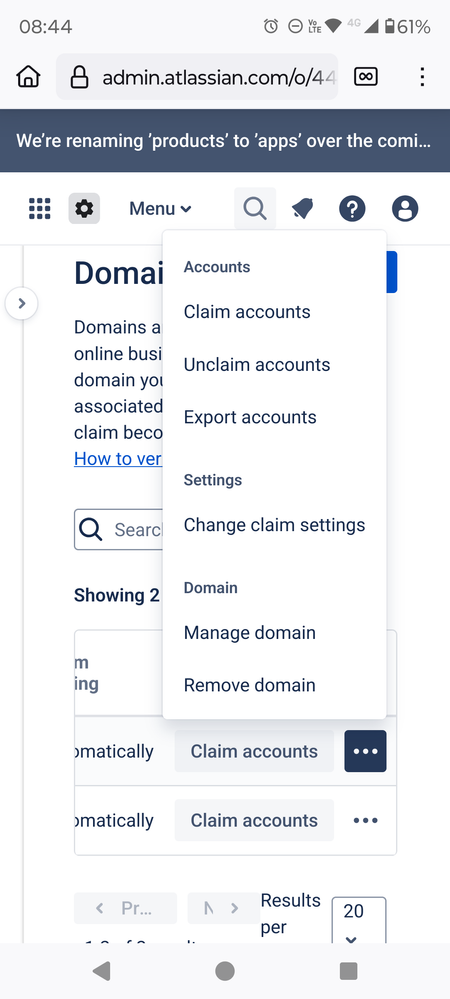Select Manage domain option
This screenshot has height=999, width=450.
tap(275, 633)
